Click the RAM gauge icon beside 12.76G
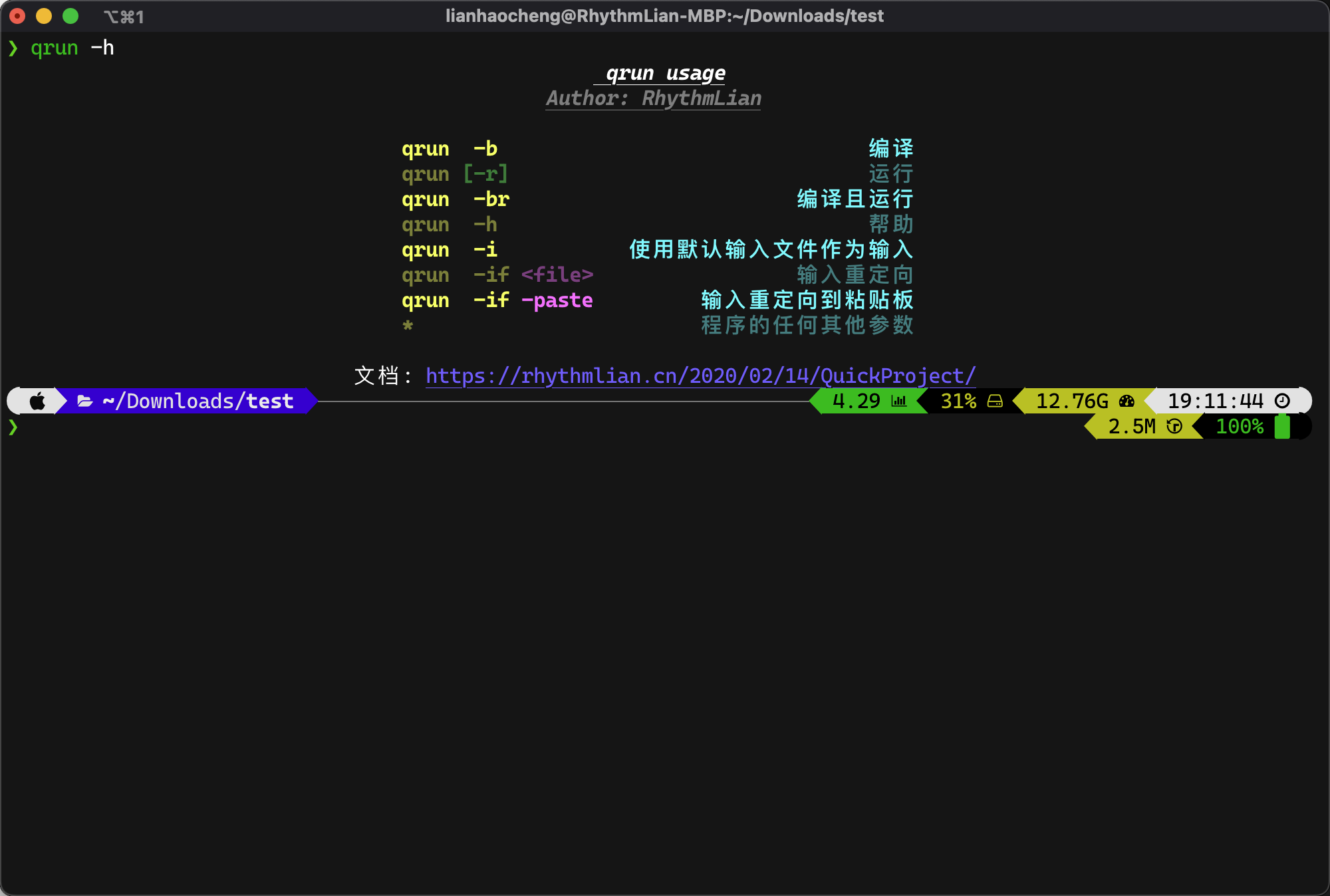1330x896 pixels. pos(1127,401)
